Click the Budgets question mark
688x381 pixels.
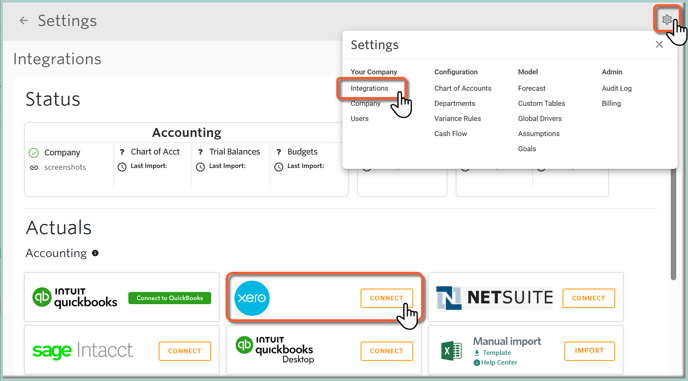click(279, 152)
